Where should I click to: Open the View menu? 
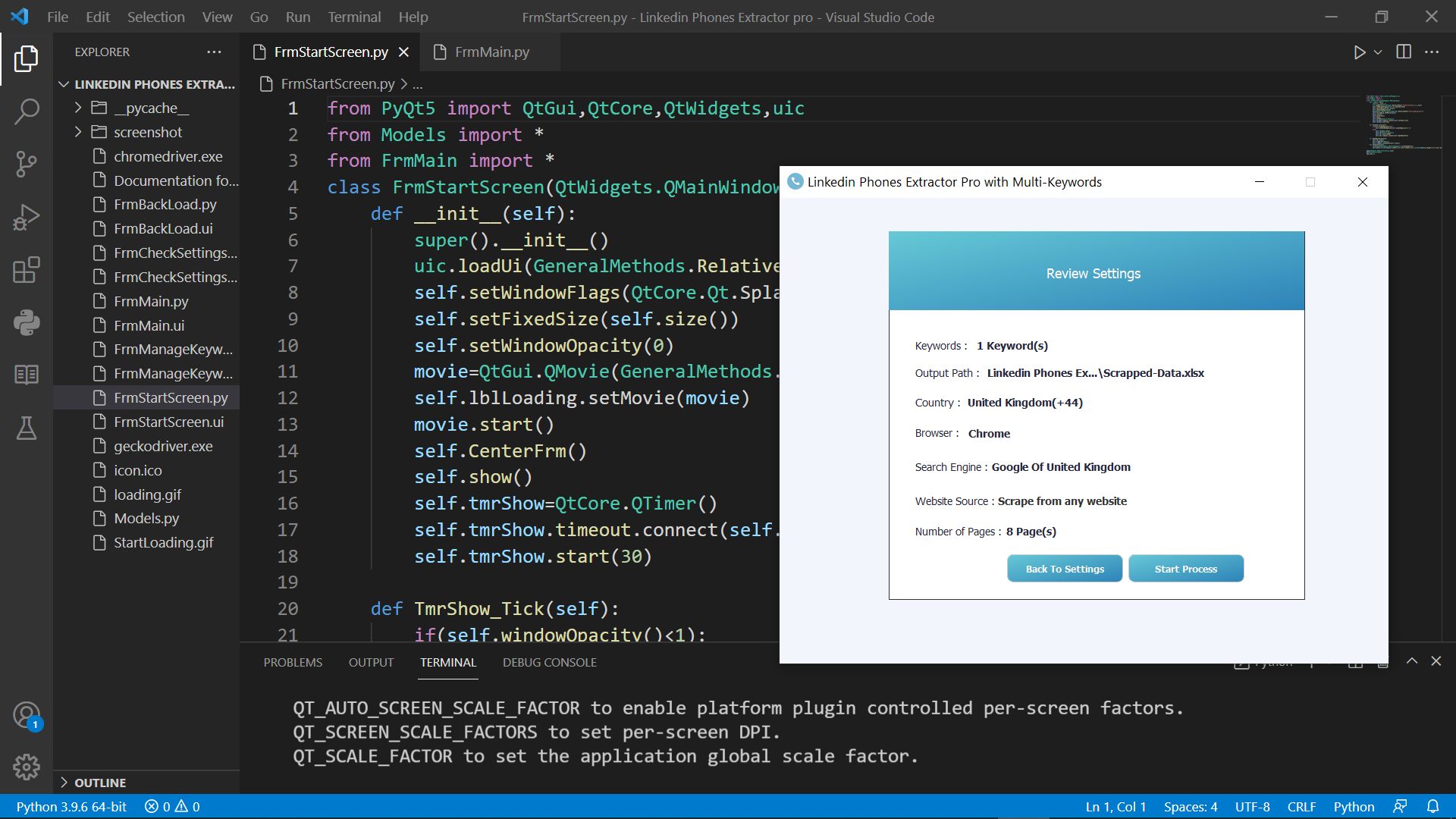click(217, 17)
